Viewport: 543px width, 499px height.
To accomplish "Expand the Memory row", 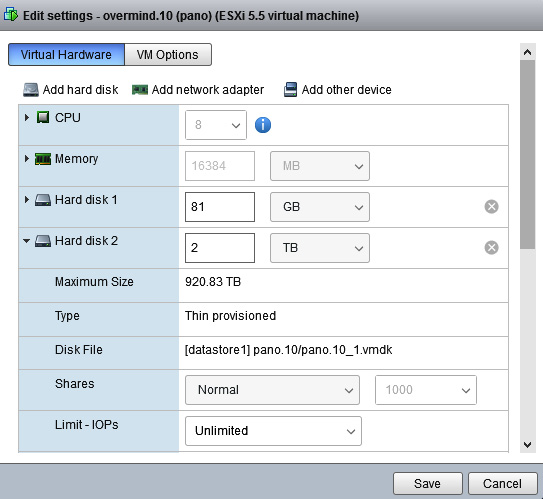I will [27, 159].
